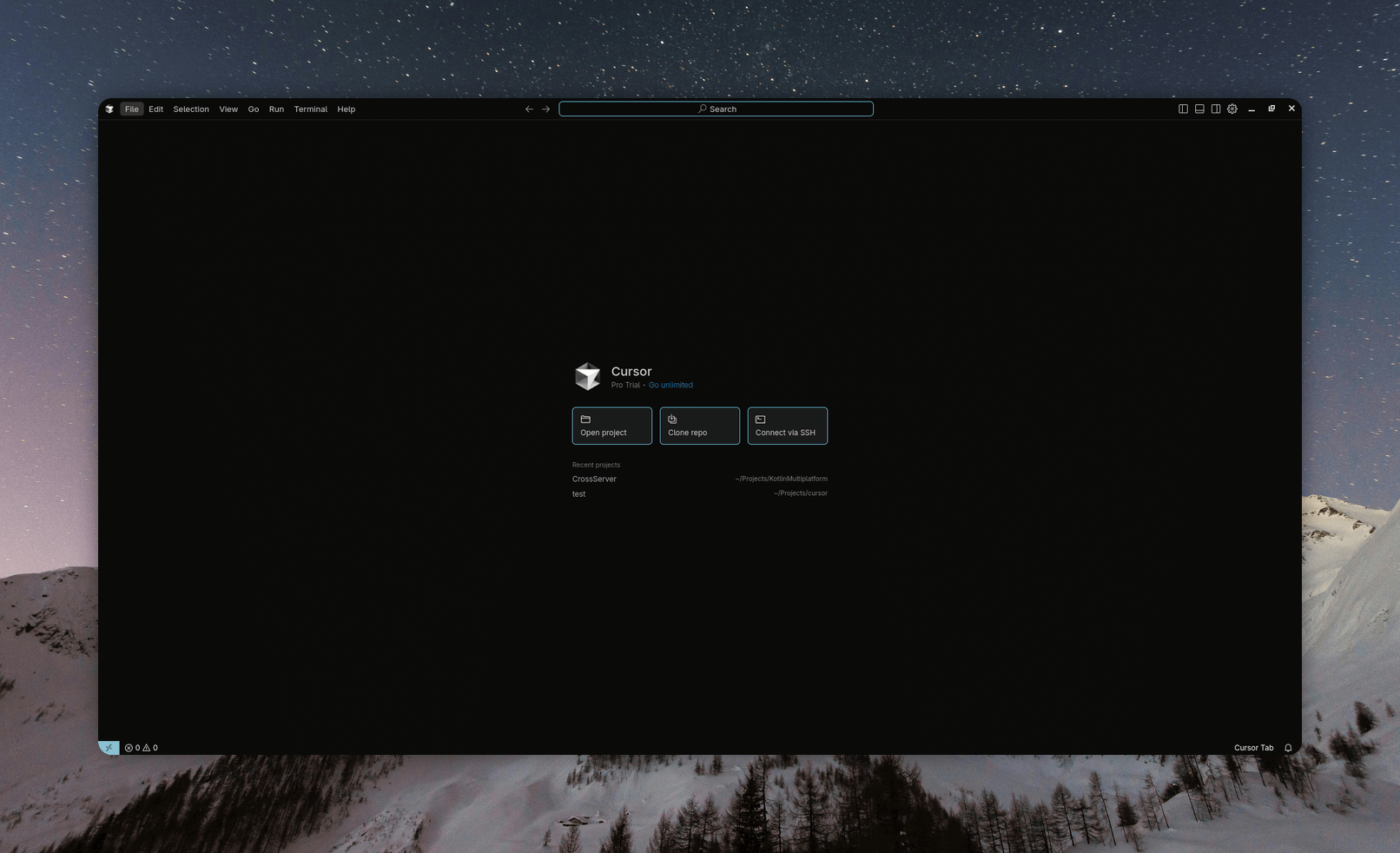The image size is (1400, 853).
Task: Minimize the Cursor window
Action: pyautogui.click(x=1251, y=109)
